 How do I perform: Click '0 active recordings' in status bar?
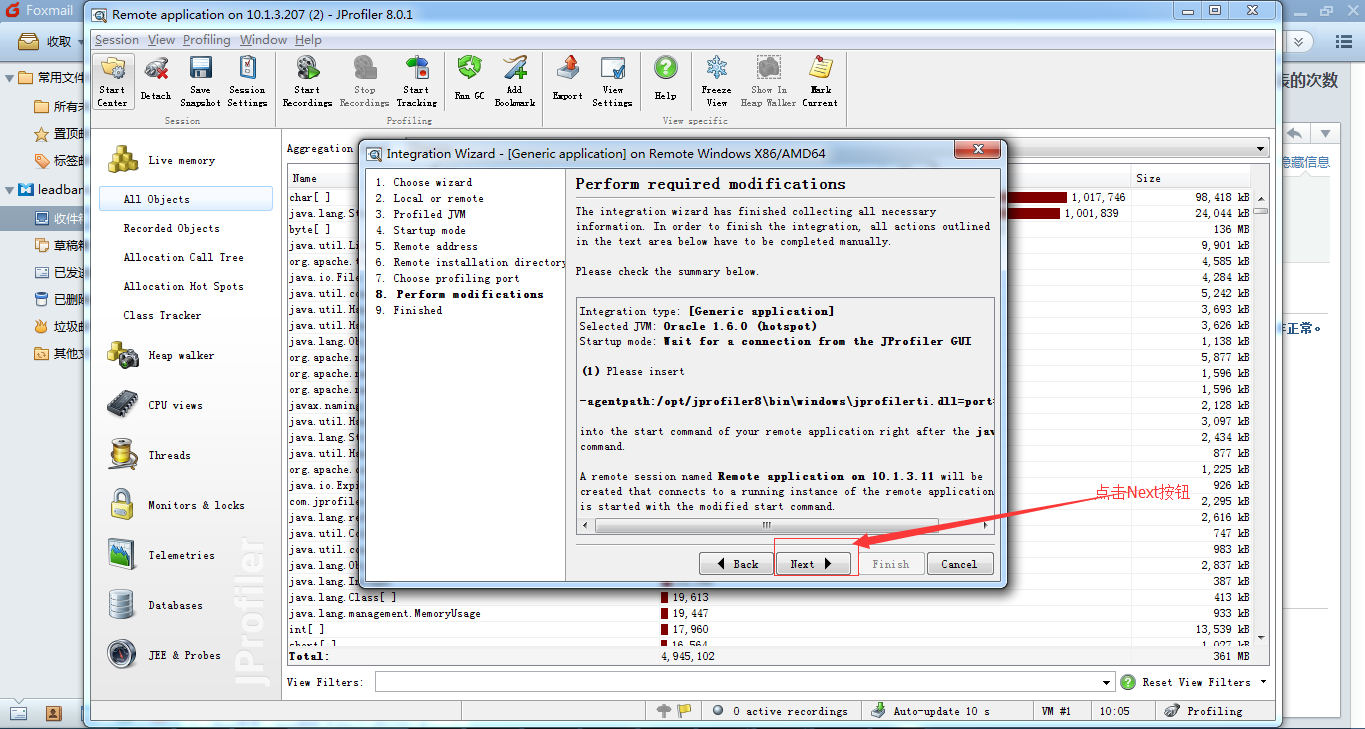click(x=780, y=711)
